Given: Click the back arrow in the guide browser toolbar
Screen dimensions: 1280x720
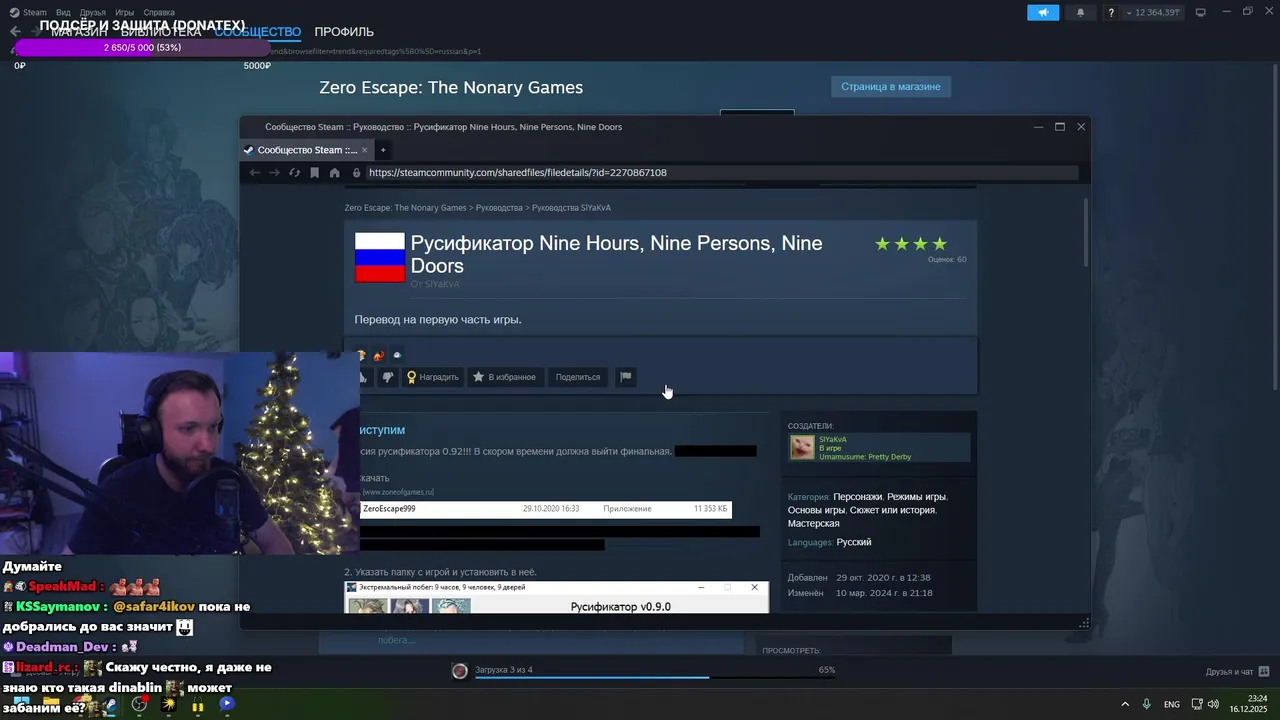Looking at the screenshot, I should click(254, 173).
